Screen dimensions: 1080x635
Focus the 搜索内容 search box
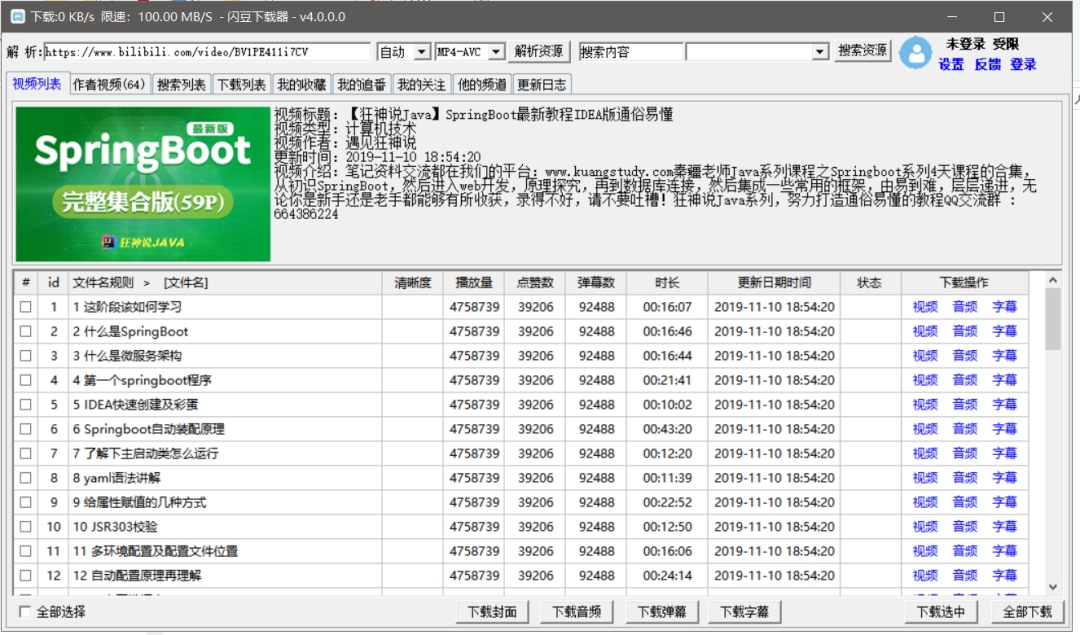(x=631, y=52)
